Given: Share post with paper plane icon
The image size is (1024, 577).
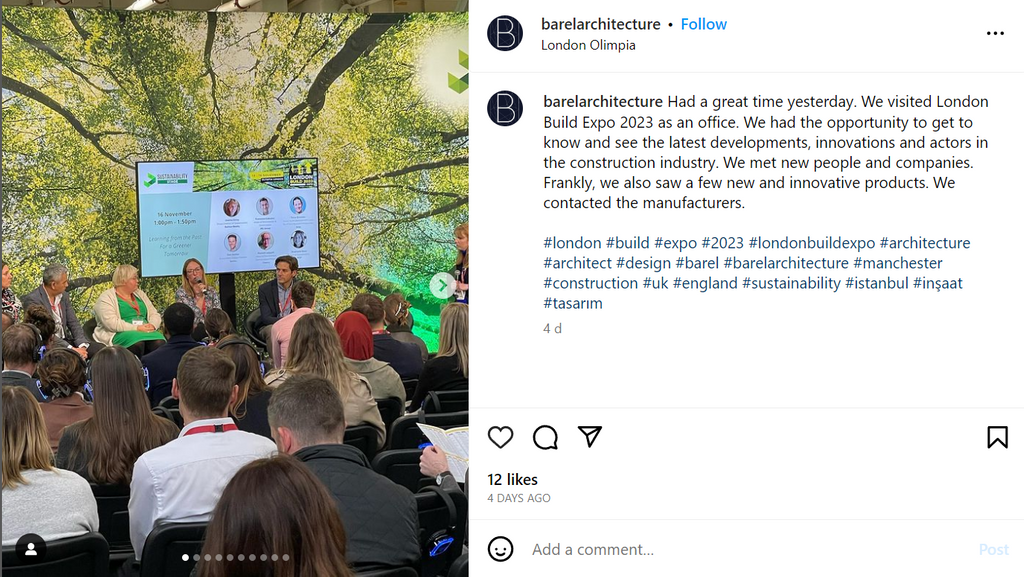Looking at the screenshot, I should [589, 437].
